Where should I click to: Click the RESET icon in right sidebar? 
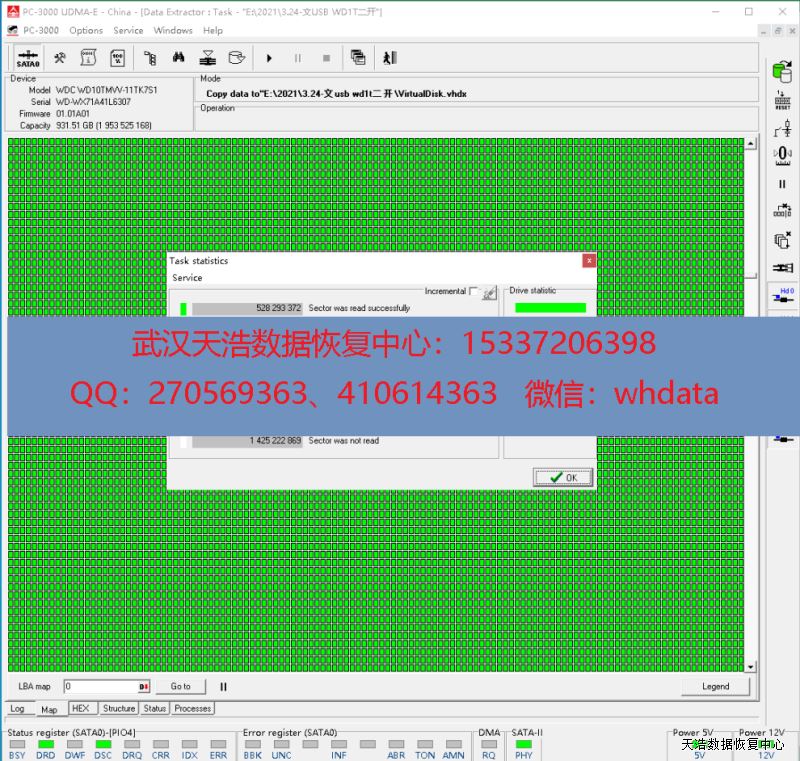783,100
